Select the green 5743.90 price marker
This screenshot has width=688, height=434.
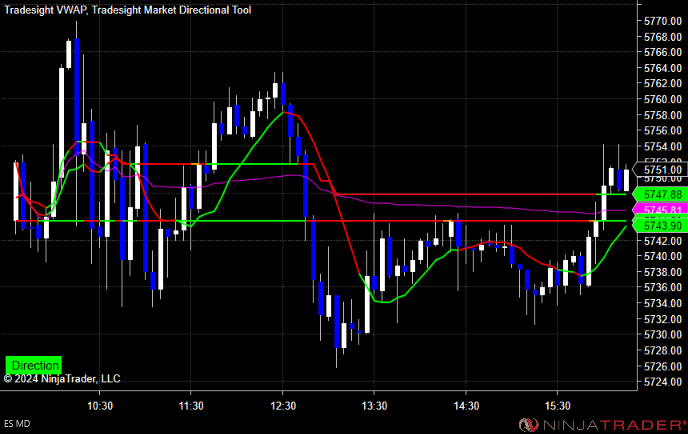click(x=660, y=226)
